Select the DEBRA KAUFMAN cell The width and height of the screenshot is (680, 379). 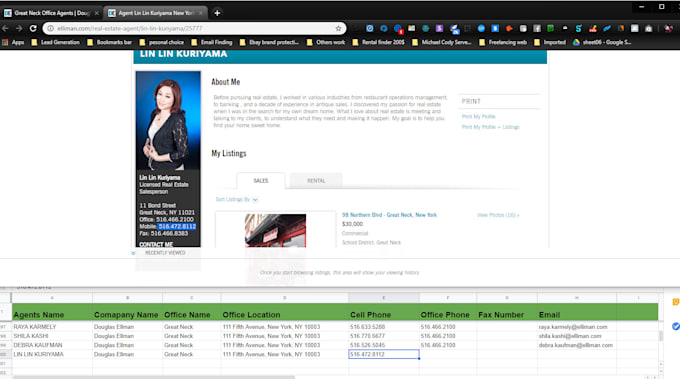(x=52, y=345)
